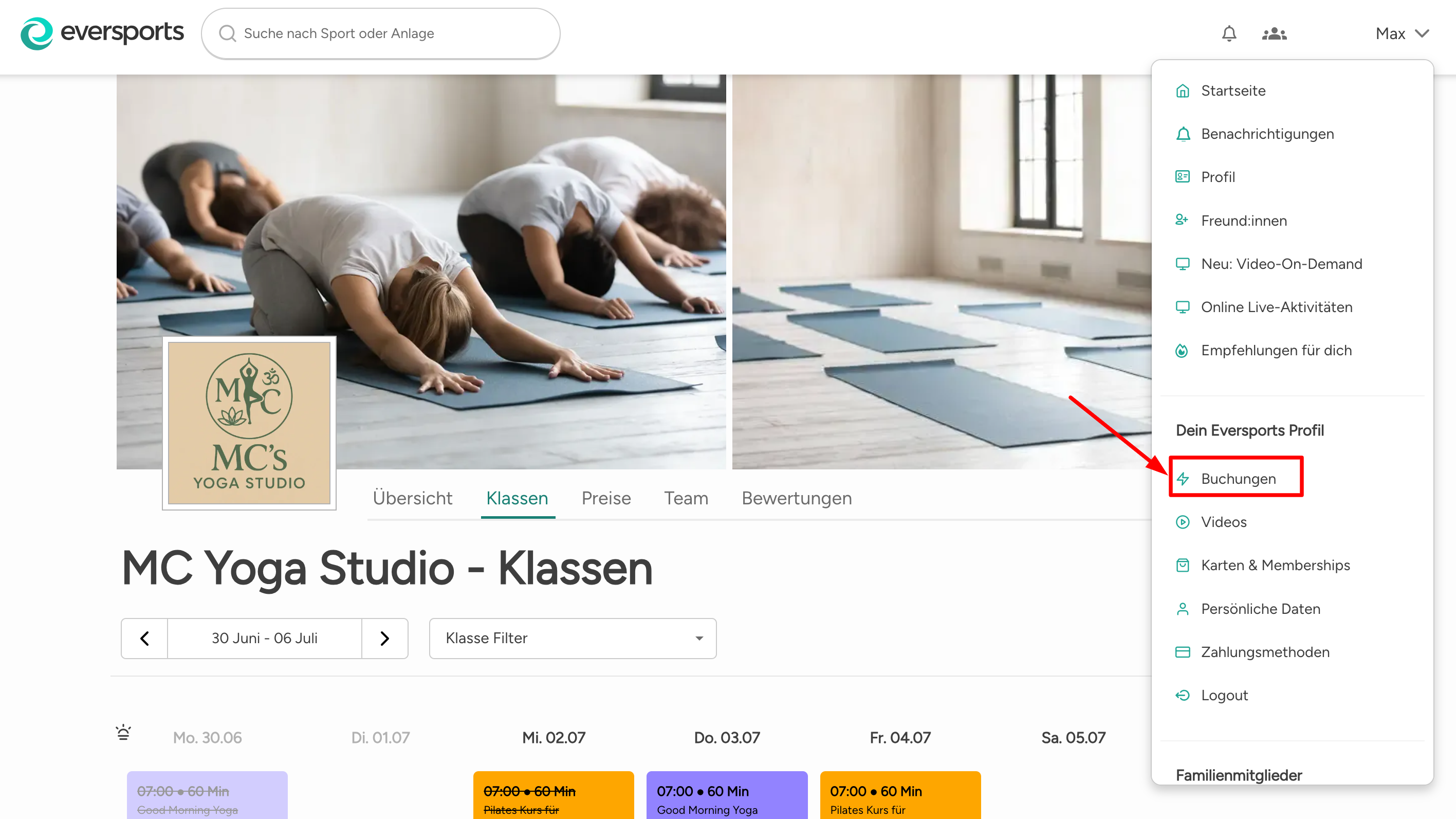Click the early-morning sunrise icon beside schedule
This screenshot has width=1456, height=819.
(x=123, y=733)
